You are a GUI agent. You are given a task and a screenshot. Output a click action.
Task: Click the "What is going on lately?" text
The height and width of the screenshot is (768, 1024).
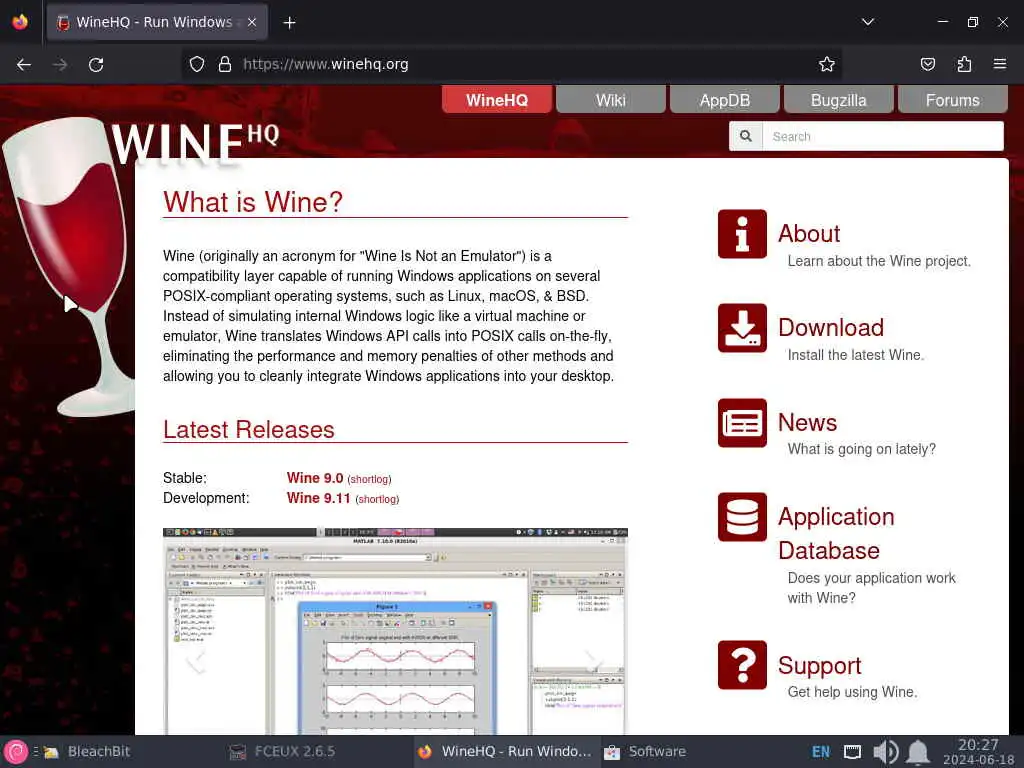click(861, 449)
